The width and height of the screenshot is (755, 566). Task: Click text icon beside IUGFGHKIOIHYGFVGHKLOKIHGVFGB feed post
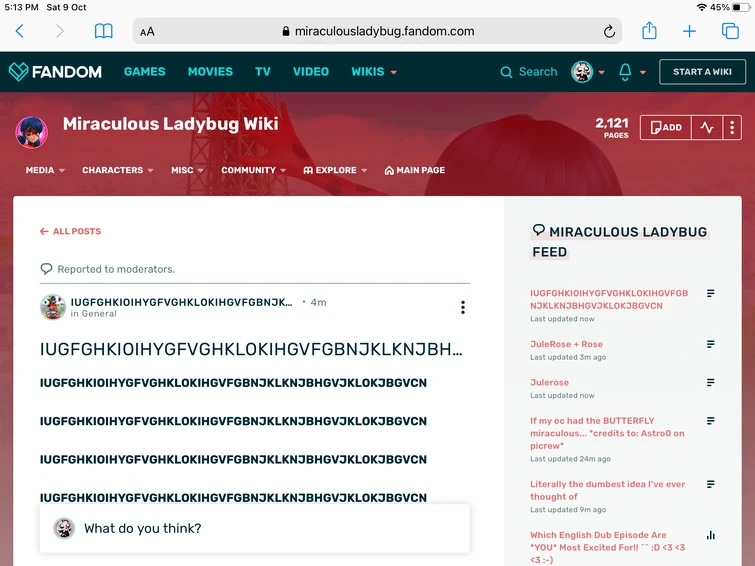710,293
